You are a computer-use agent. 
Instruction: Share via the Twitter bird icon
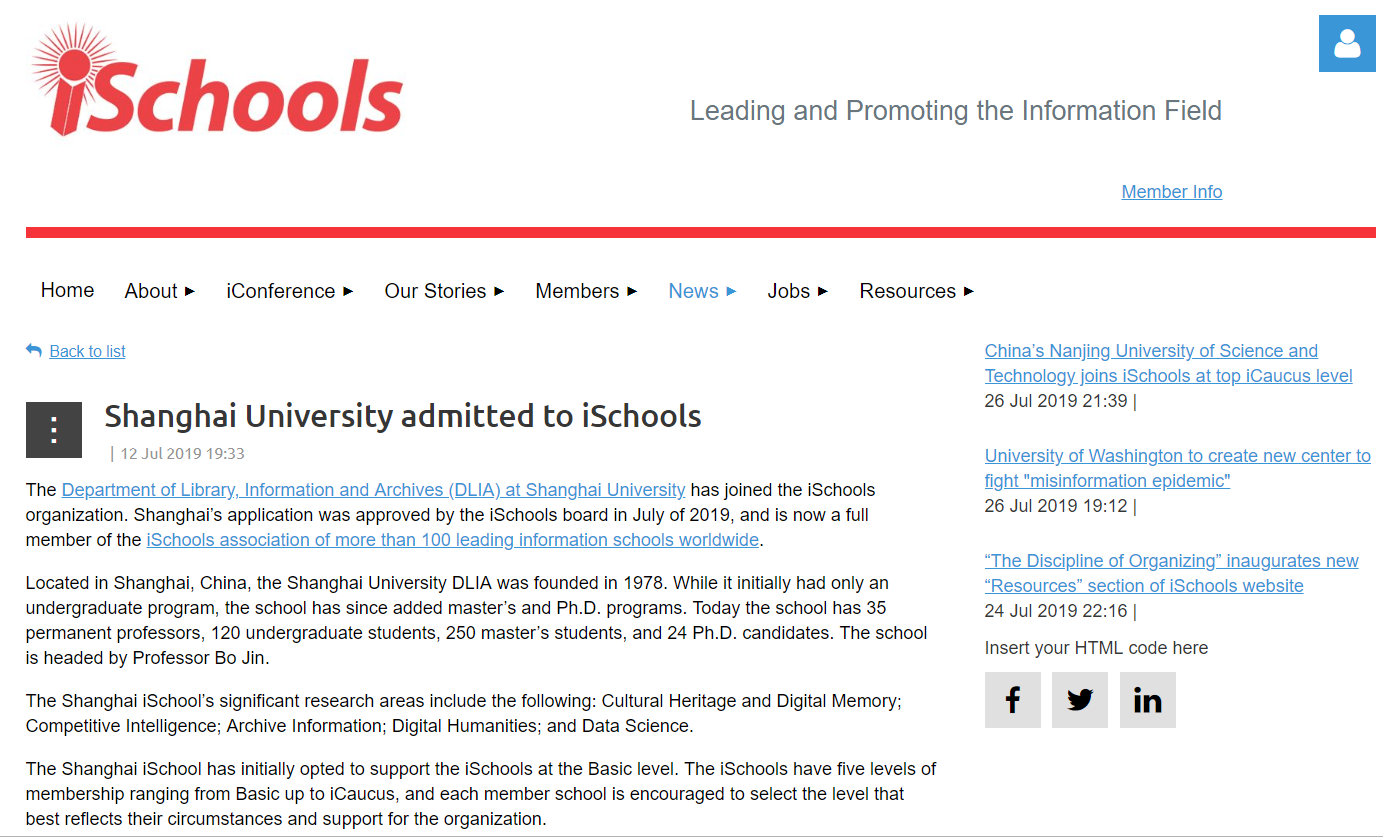click(1079, 700)
